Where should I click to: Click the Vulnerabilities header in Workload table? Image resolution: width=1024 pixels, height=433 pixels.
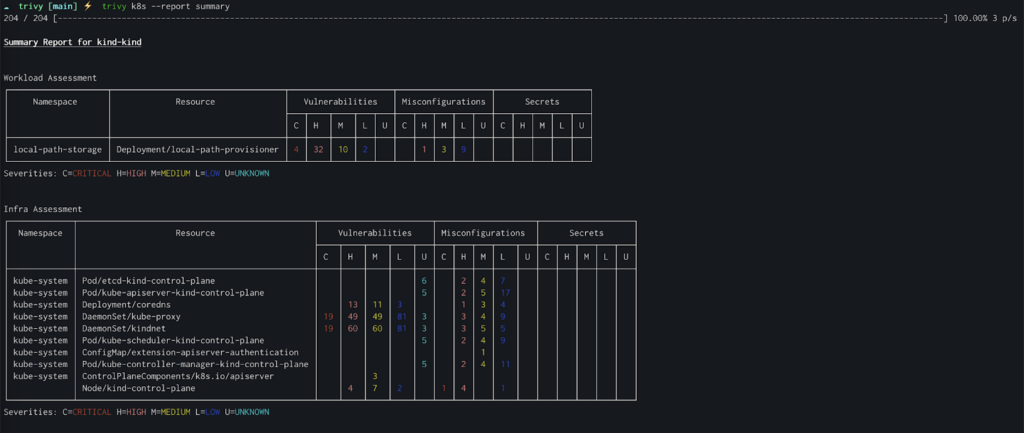(x=340, y=102)
